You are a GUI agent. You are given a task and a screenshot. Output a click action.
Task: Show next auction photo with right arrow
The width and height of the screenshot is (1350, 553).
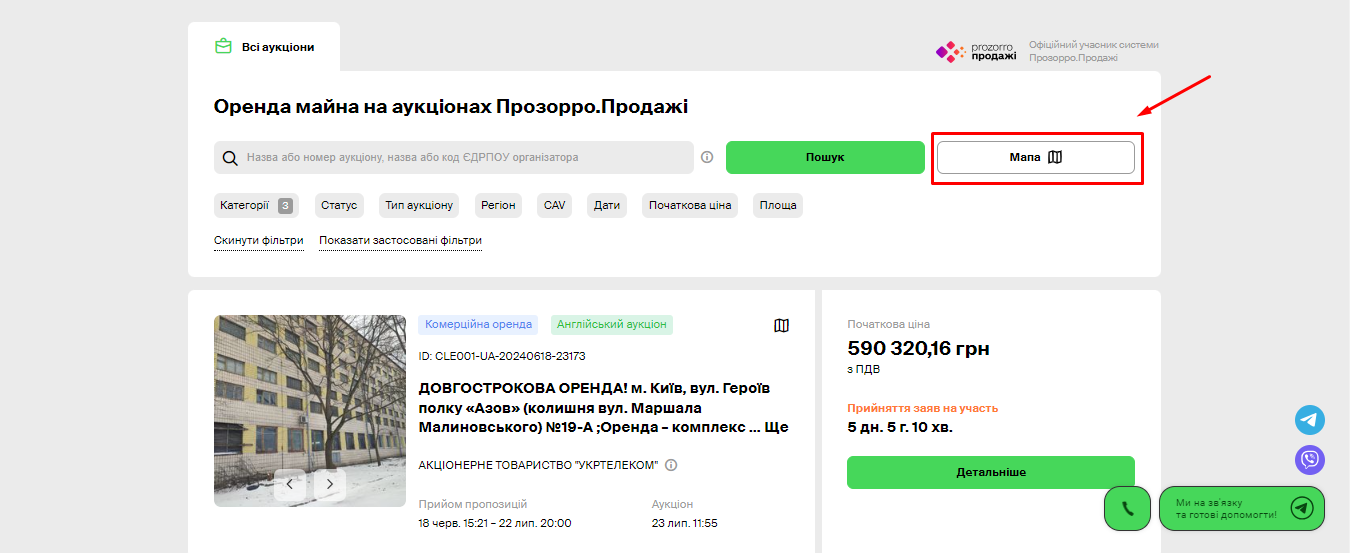coord(329,485)
